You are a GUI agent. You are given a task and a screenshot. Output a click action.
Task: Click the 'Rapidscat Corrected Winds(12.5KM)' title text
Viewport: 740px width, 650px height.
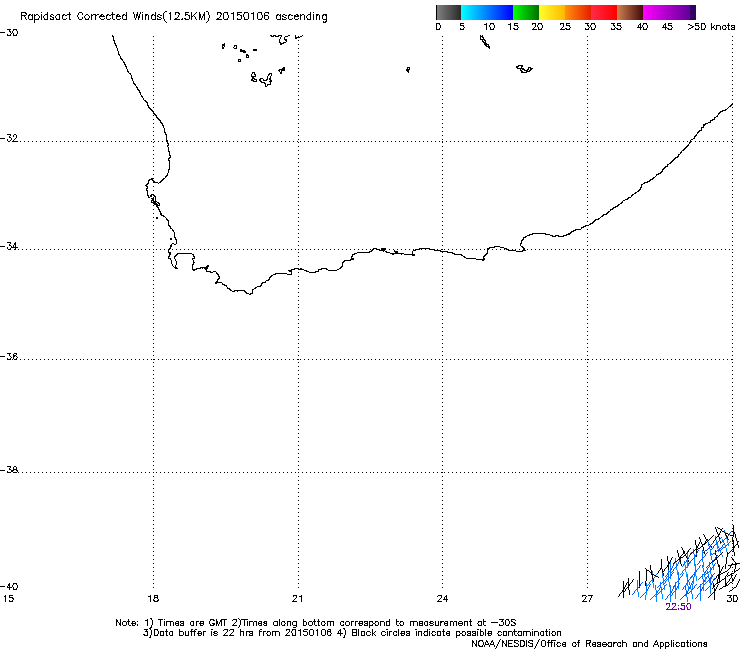click(x=115, y=16)
